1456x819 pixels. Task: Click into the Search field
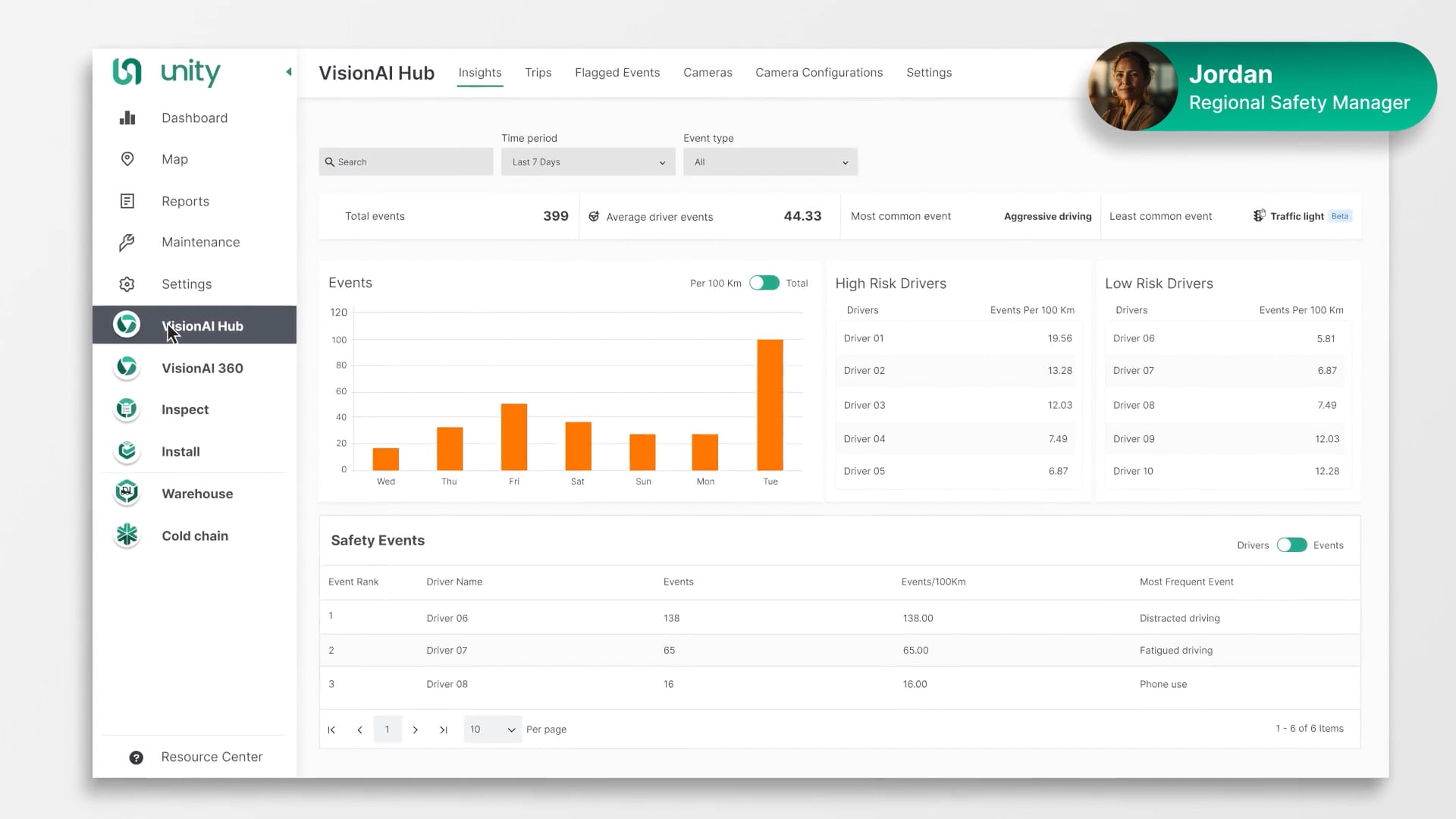click(406, 162)
